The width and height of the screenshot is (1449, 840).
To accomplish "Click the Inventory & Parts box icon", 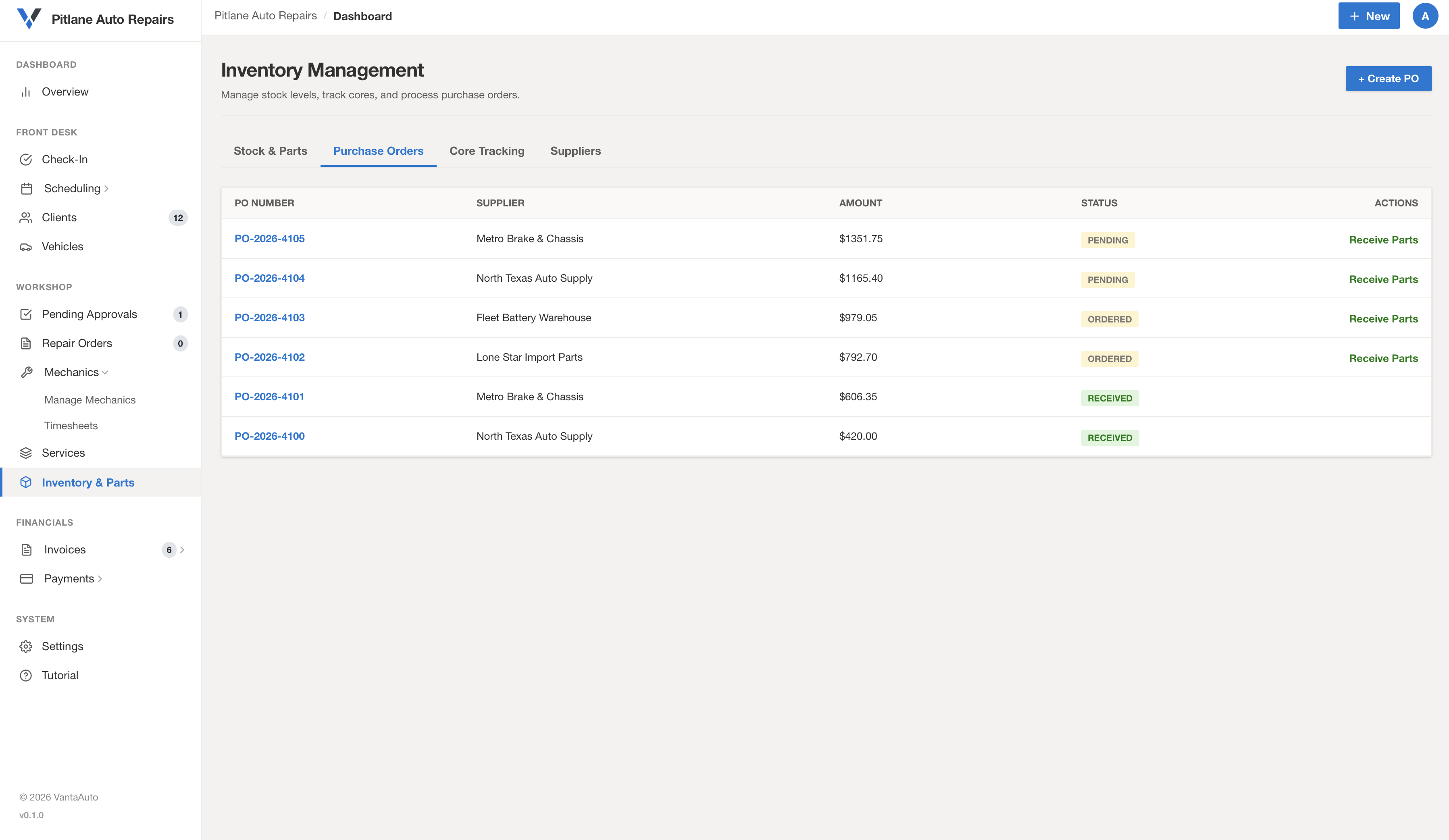I will pyautogui.click(x=26, y=482).
